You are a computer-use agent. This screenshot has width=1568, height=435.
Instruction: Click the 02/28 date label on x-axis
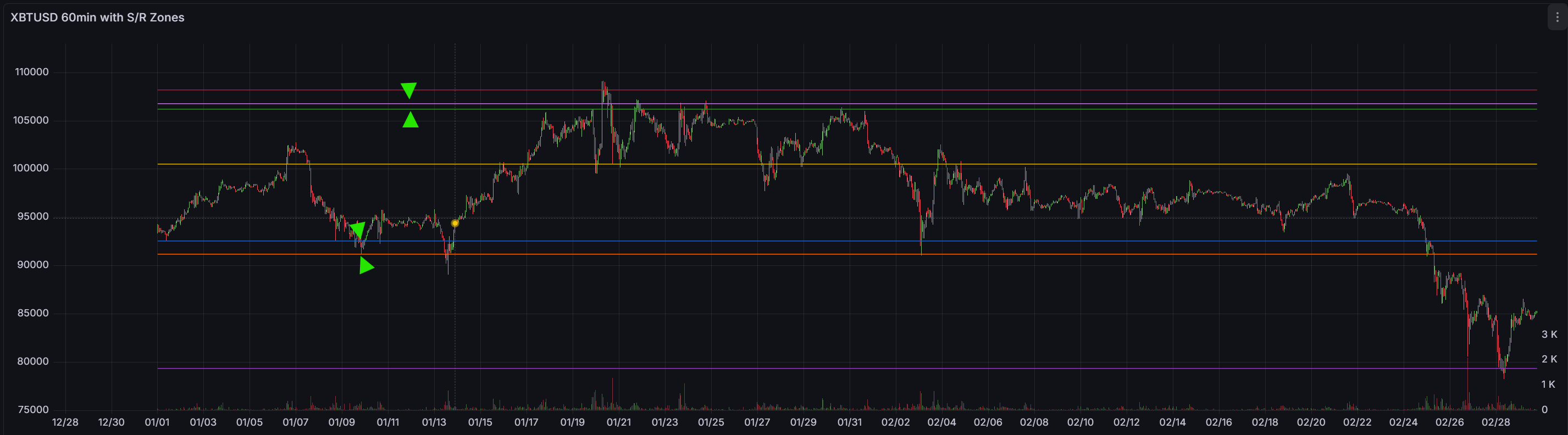(1495, 422)
